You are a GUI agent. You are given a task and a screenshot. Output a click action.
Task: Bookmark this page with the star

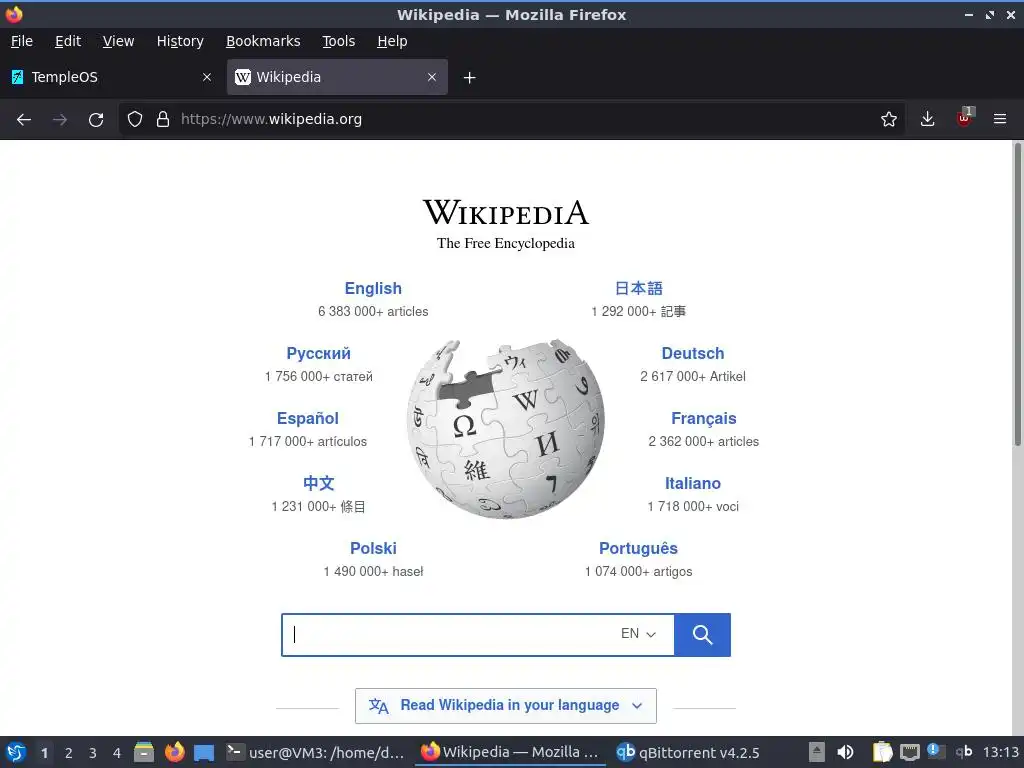888,119
